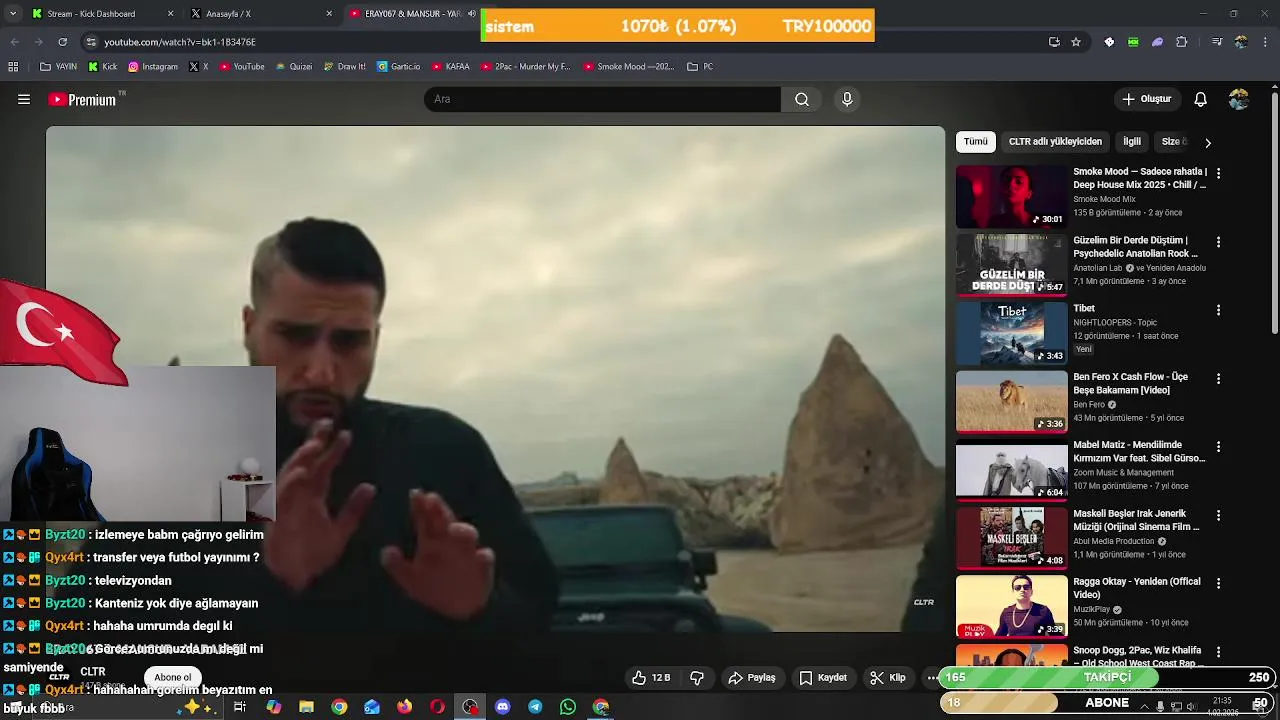Click the page vertical scrollbar
This screenshot has height=720, width=1280.
tap(1274, 213)
